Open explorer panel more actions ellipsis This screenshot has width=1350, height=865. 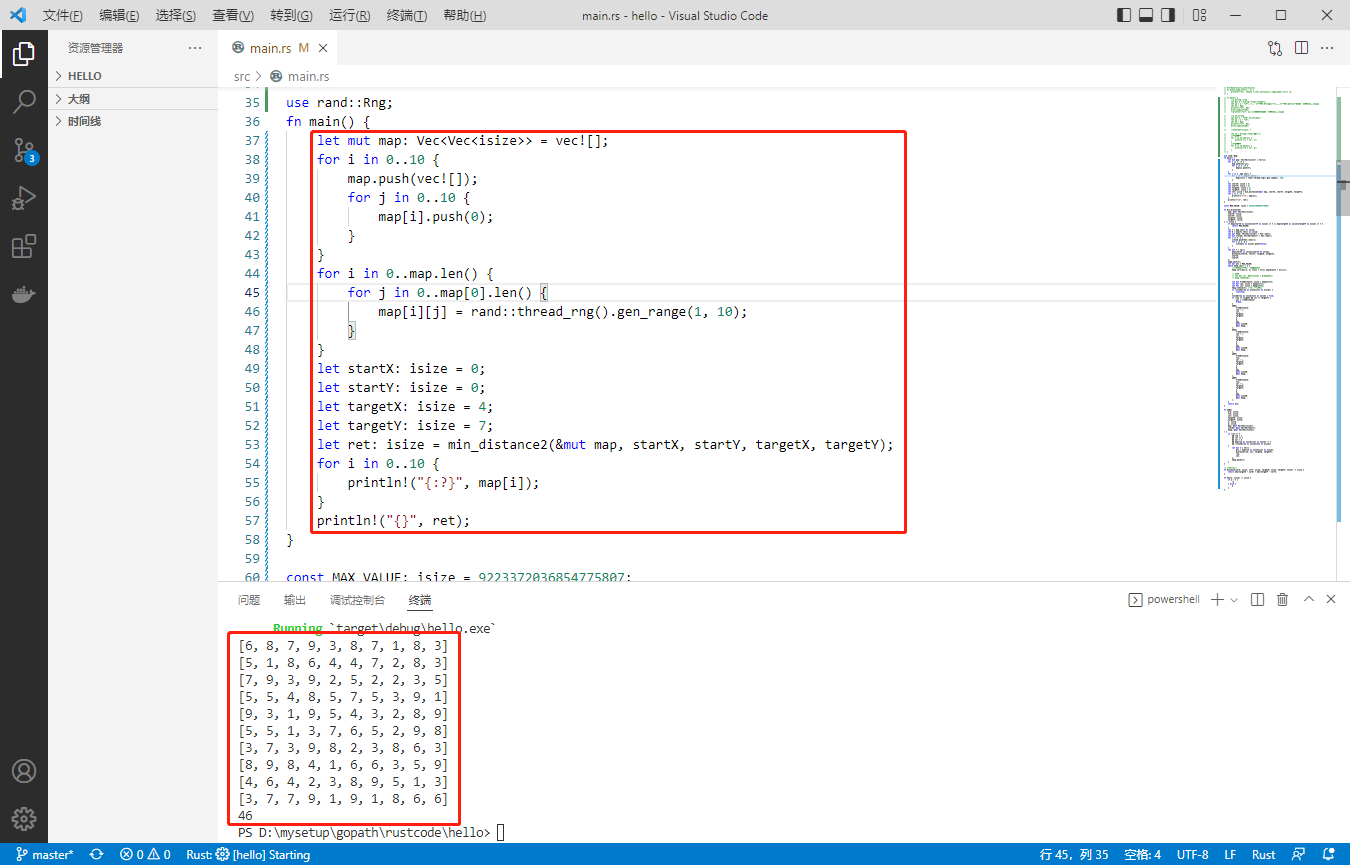(x=195, y=48)
